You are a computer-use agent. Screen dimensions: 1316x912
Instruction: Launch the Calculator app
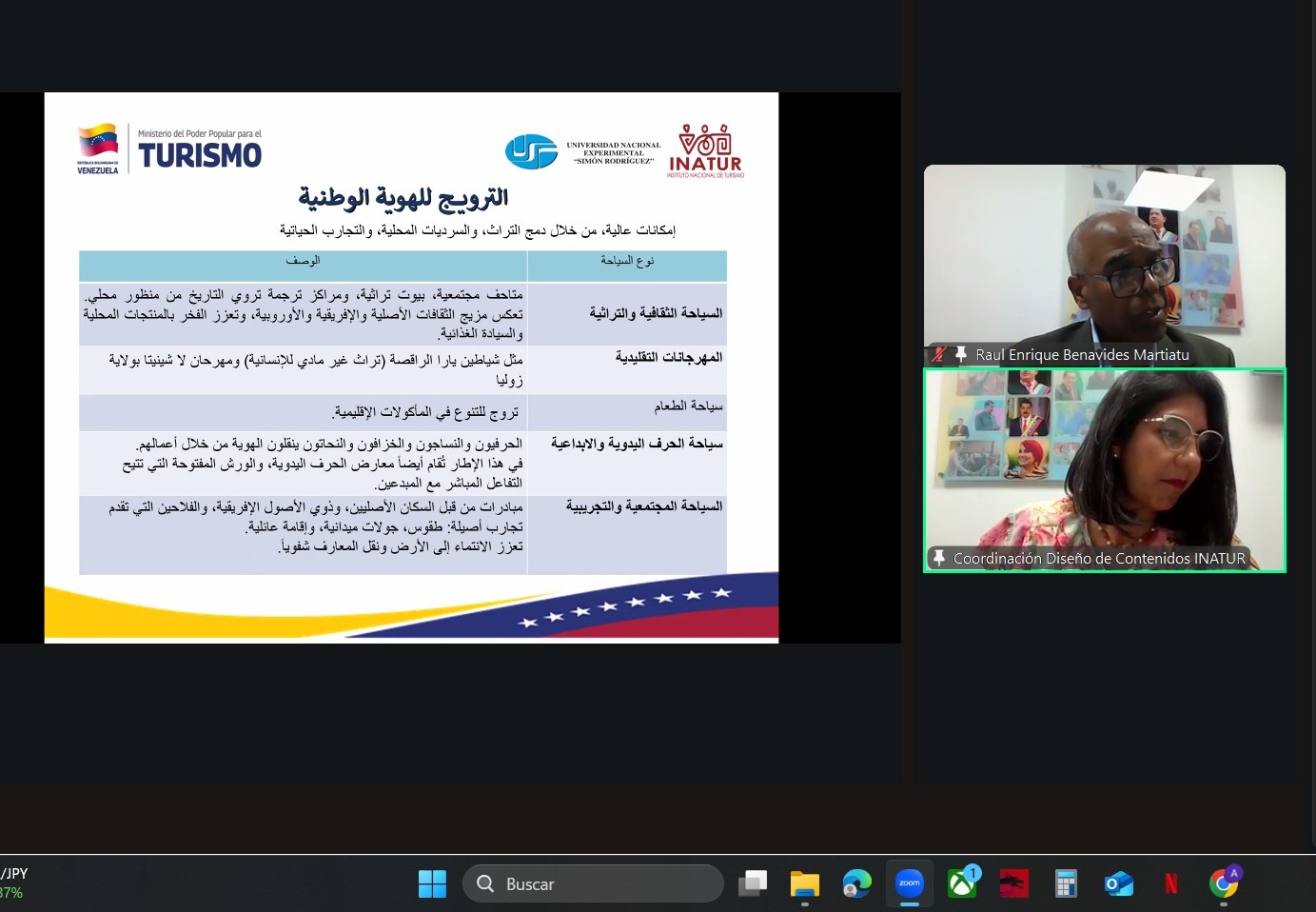(x=1066, y=884)
